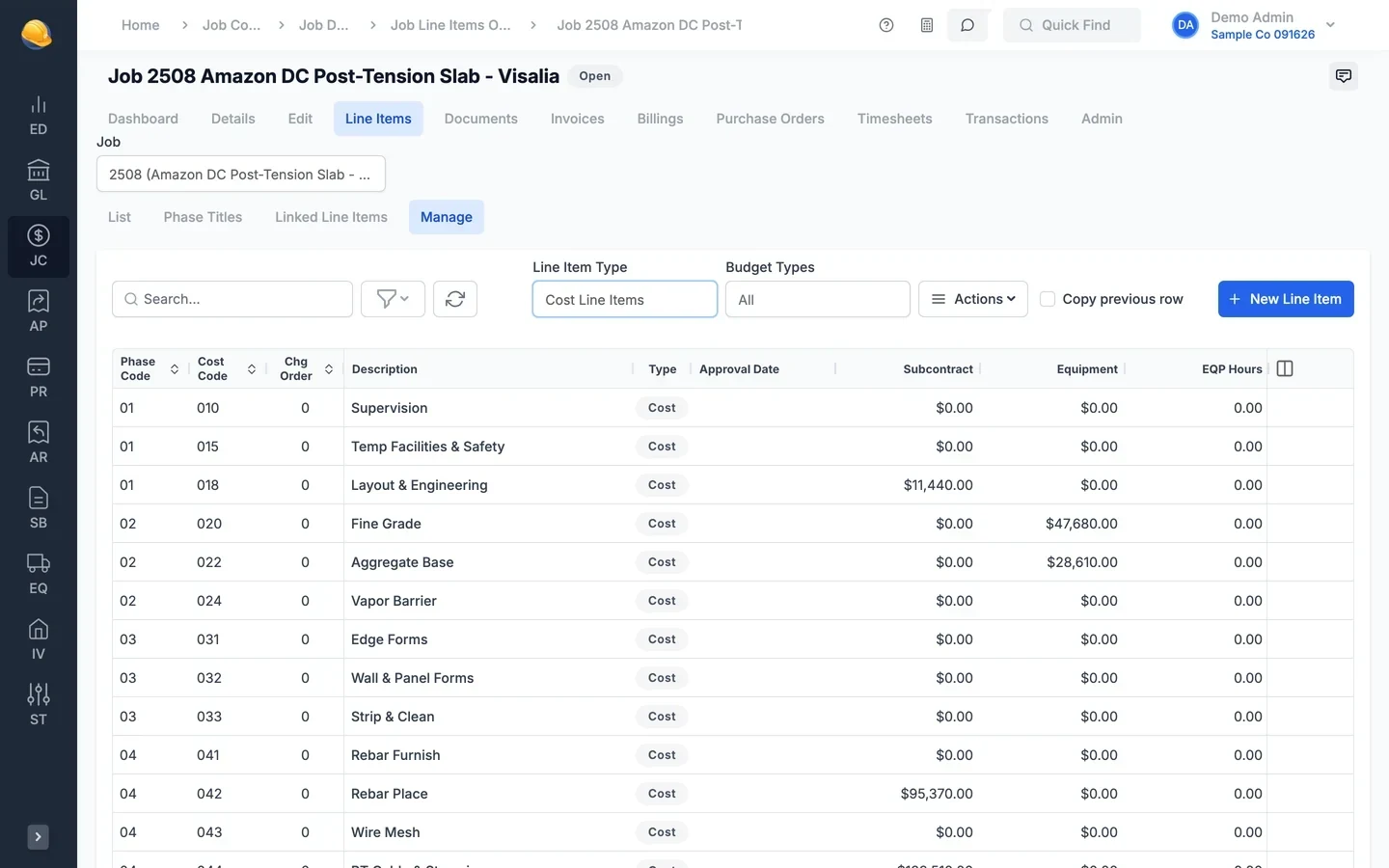This screenshot has width=1389, height=868.
Task: Click the New Line Item button
Action: point(1286,299)
